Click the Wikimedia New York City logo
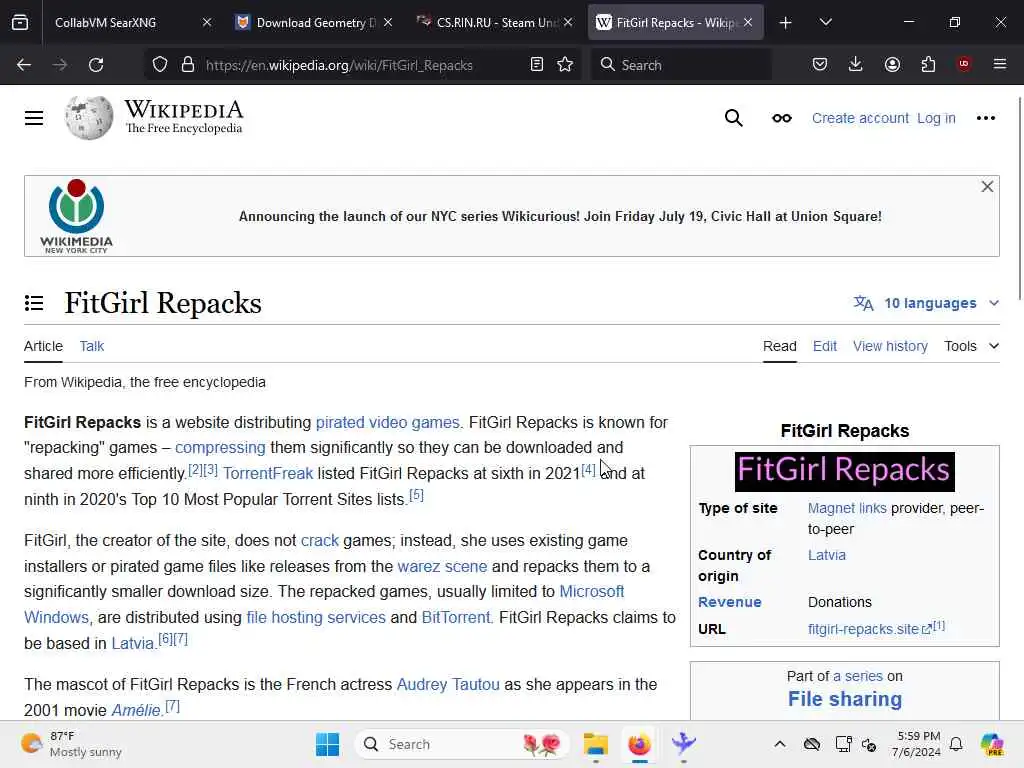Viewport: 1024px width, 768px height. [76, 216]
